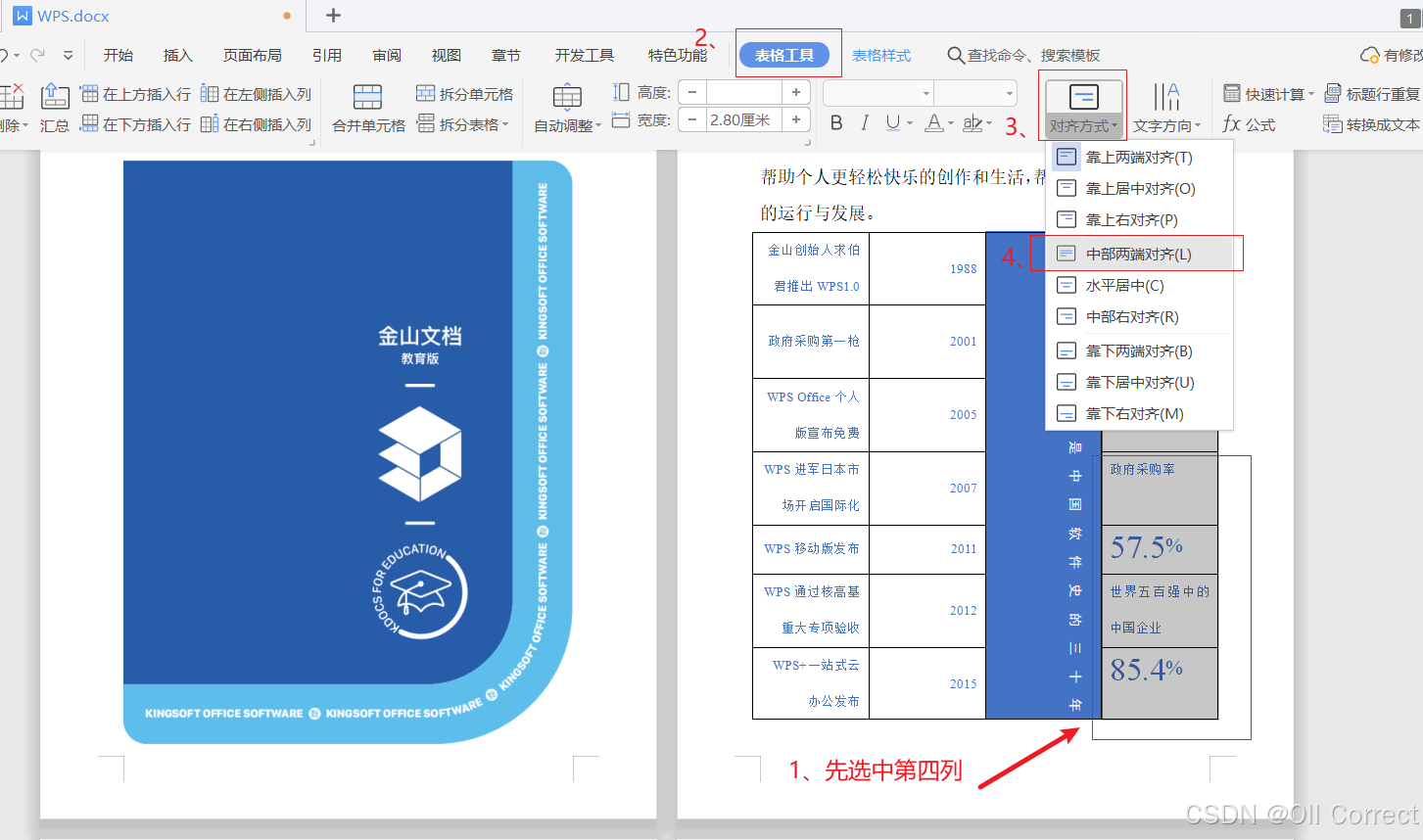Click the search commands box (查找命令)
This screenshot has width=1423, height=840.
tap(1023, 55)
